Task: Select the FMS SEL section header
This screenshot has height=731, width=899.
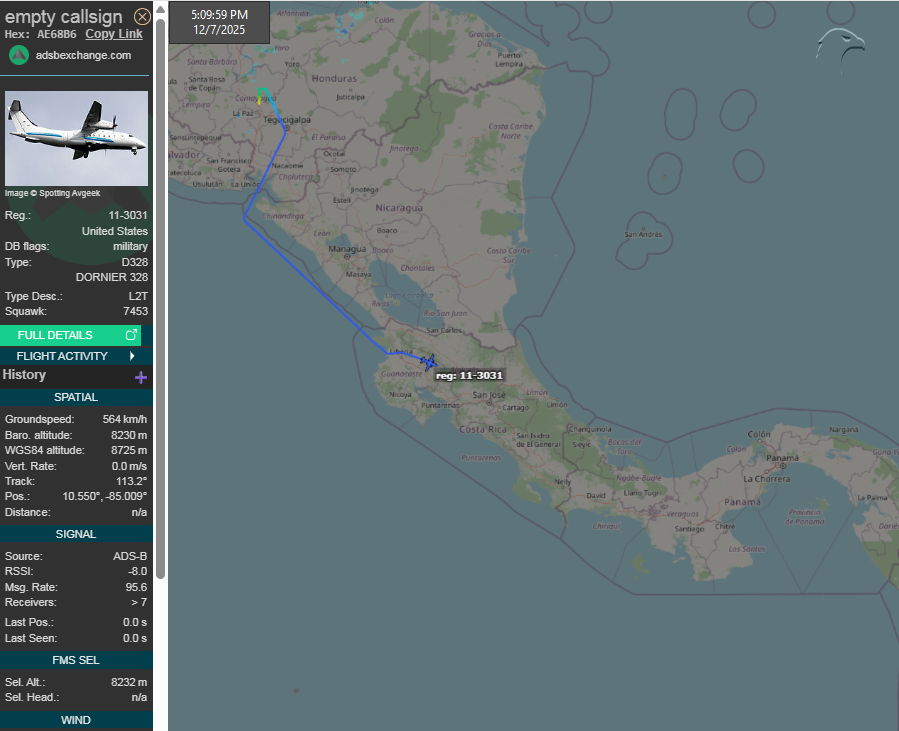Action: [x=76, y=660]
